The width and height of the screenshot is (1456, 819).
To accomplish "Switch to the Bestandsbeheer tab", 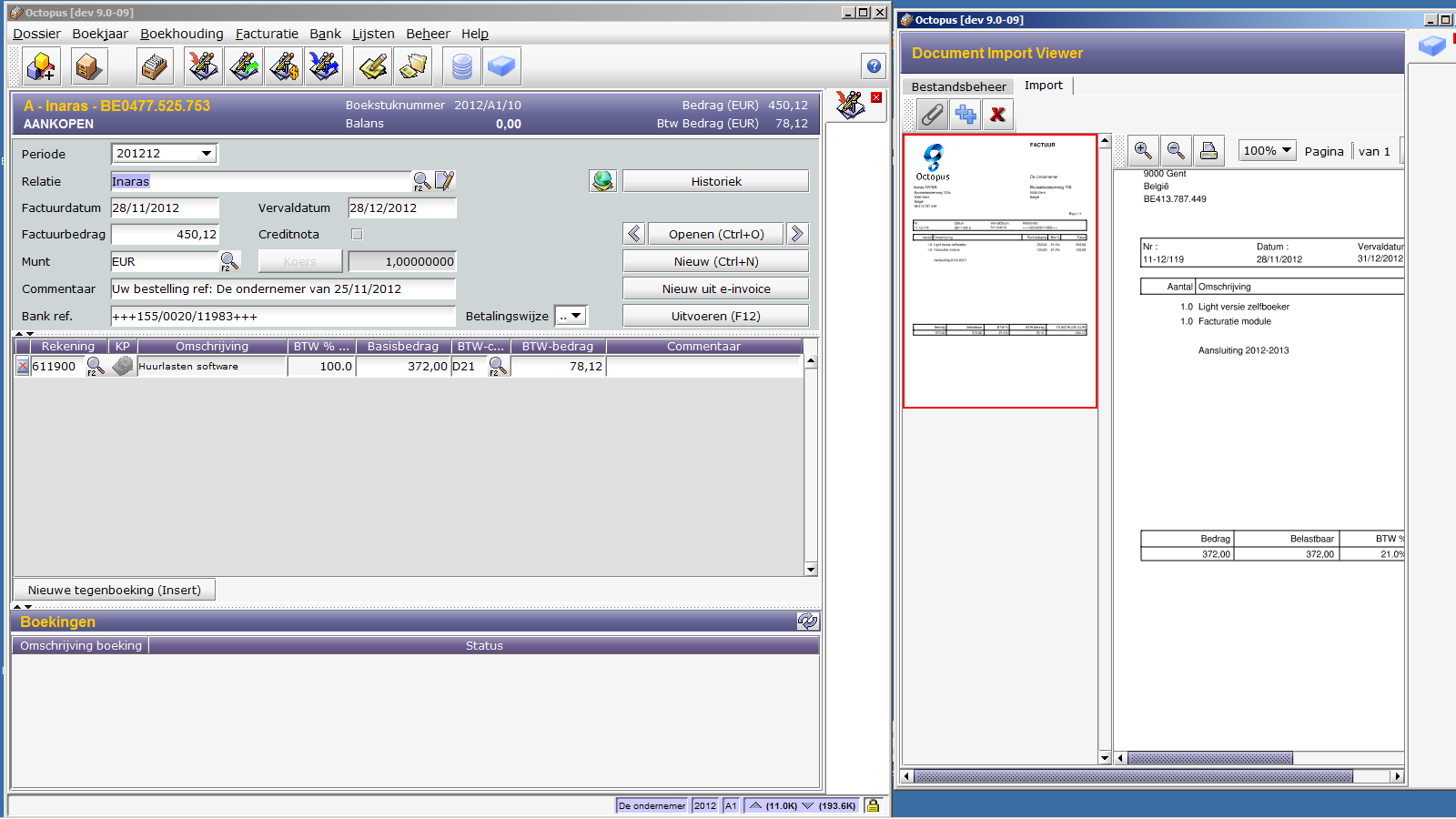I will tap(958, 86).
